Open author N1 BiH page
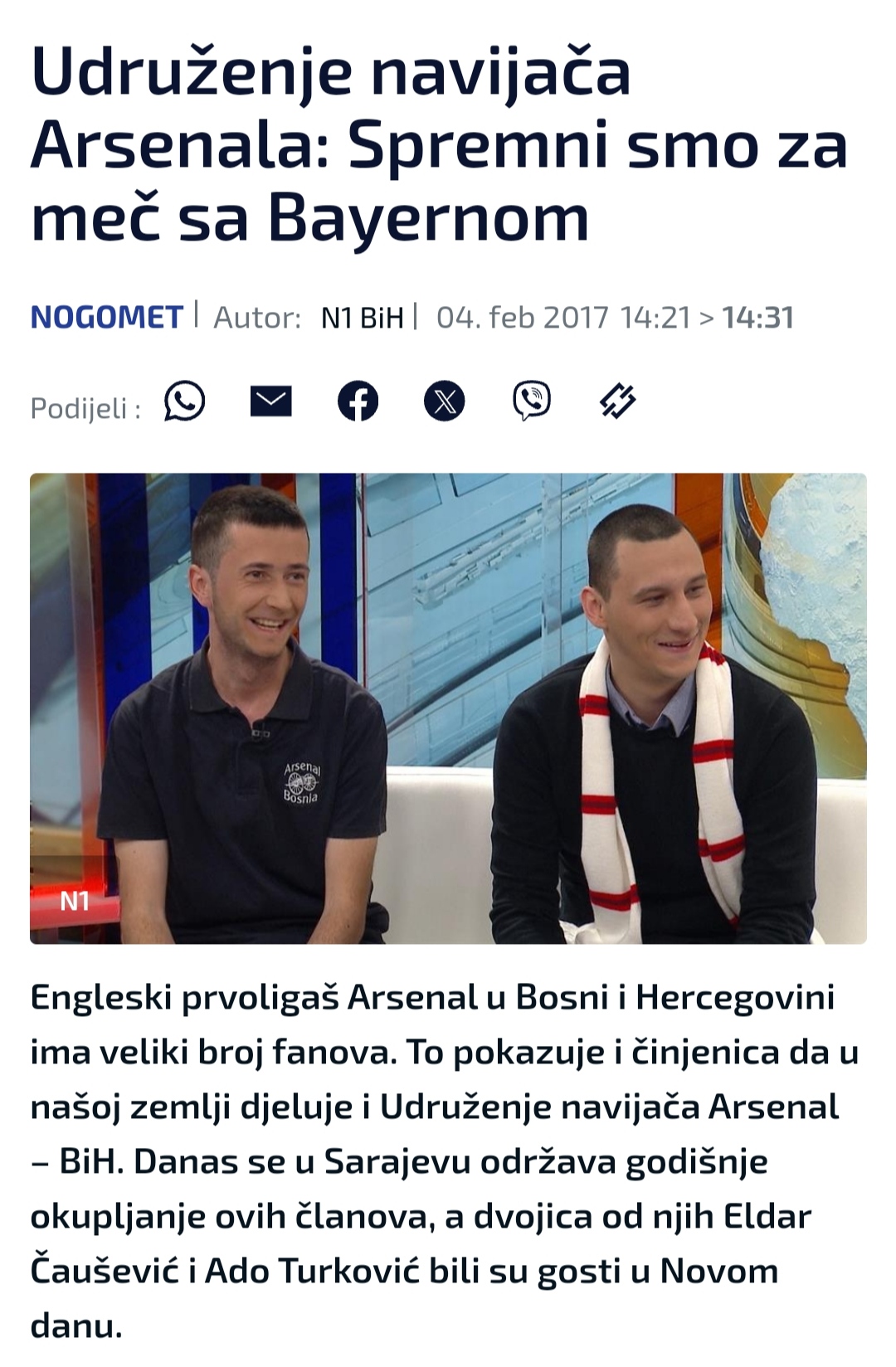 click(x=363, y=318)
